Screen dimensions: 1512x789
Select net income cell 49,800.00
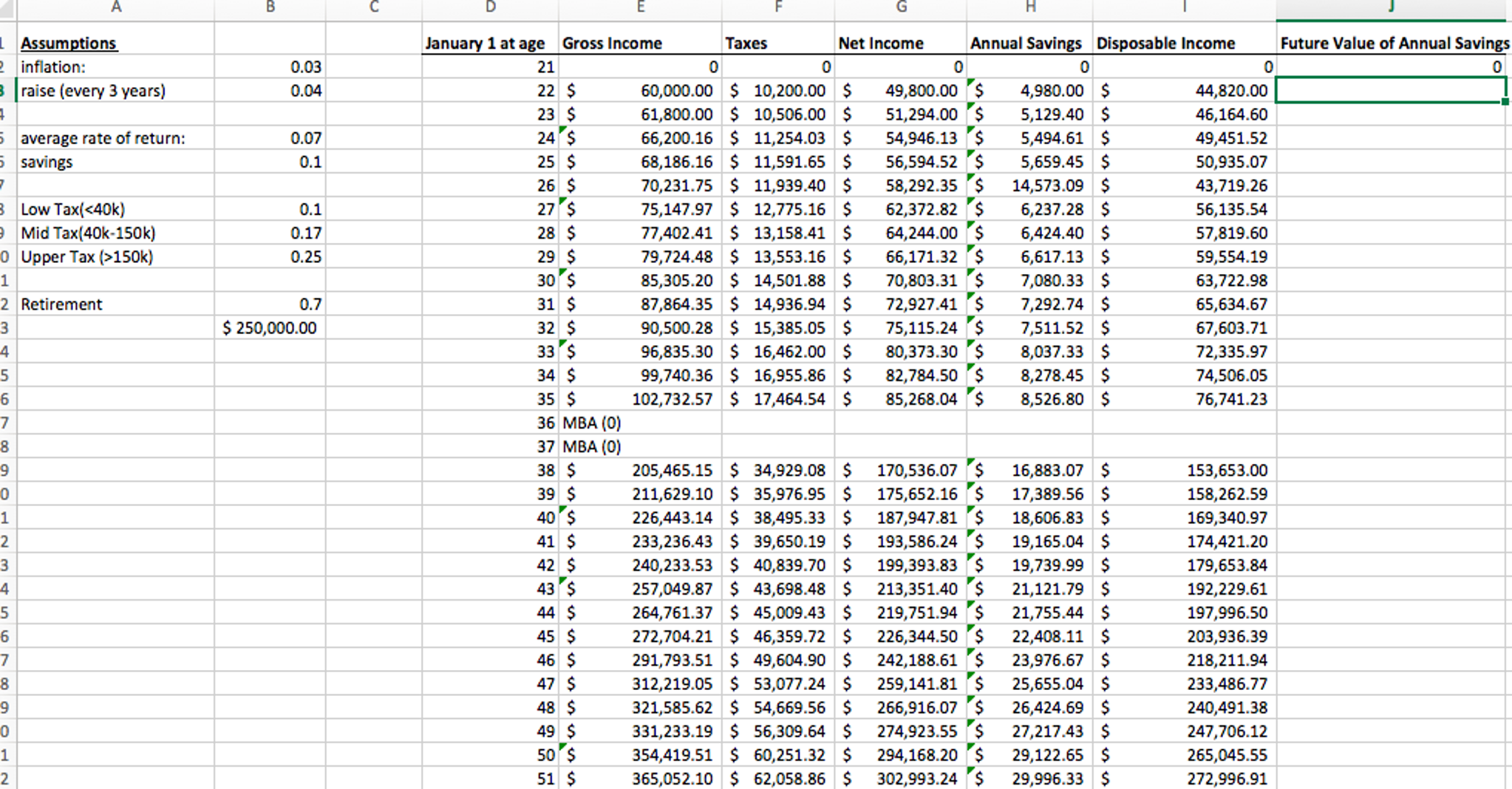coord(900,90)
